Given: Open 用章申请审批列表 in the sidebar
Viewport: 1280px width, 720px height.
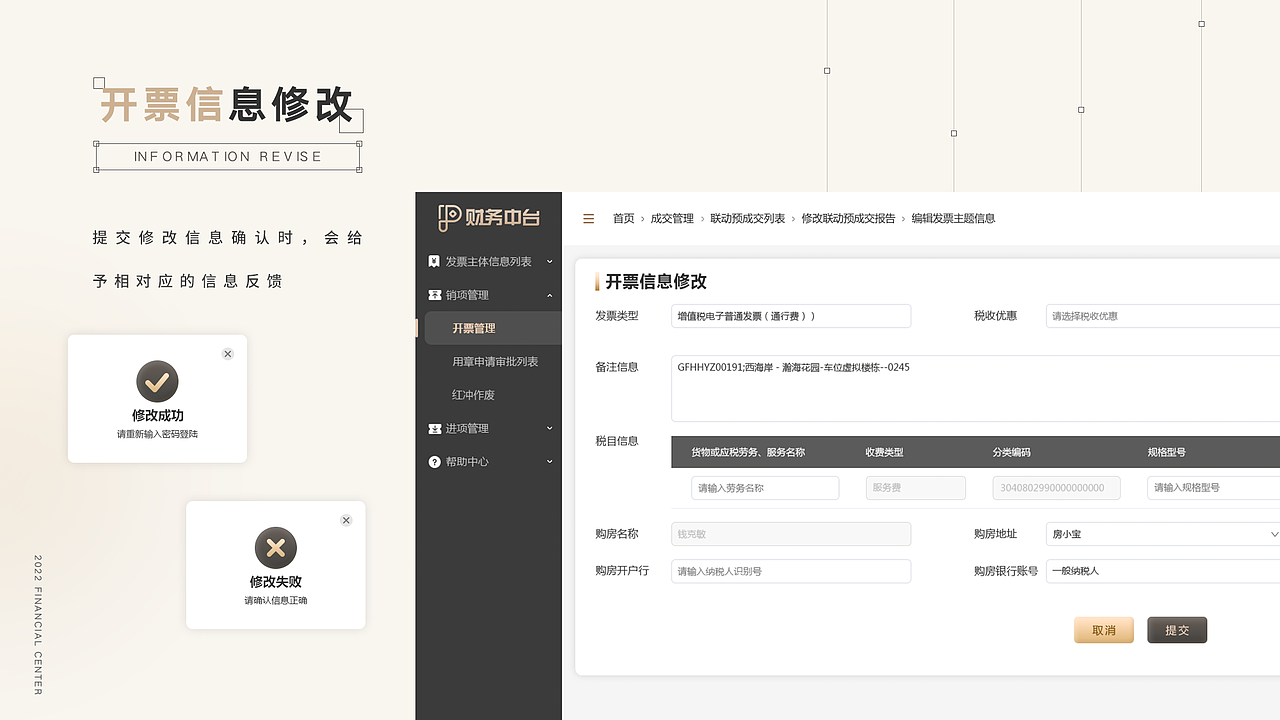Looking at the screenshot, I should [495, 362].
